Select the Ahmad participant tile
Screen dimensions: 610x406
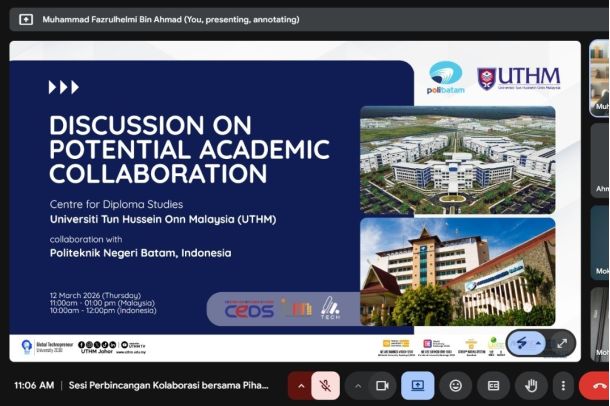coord(599,160)
